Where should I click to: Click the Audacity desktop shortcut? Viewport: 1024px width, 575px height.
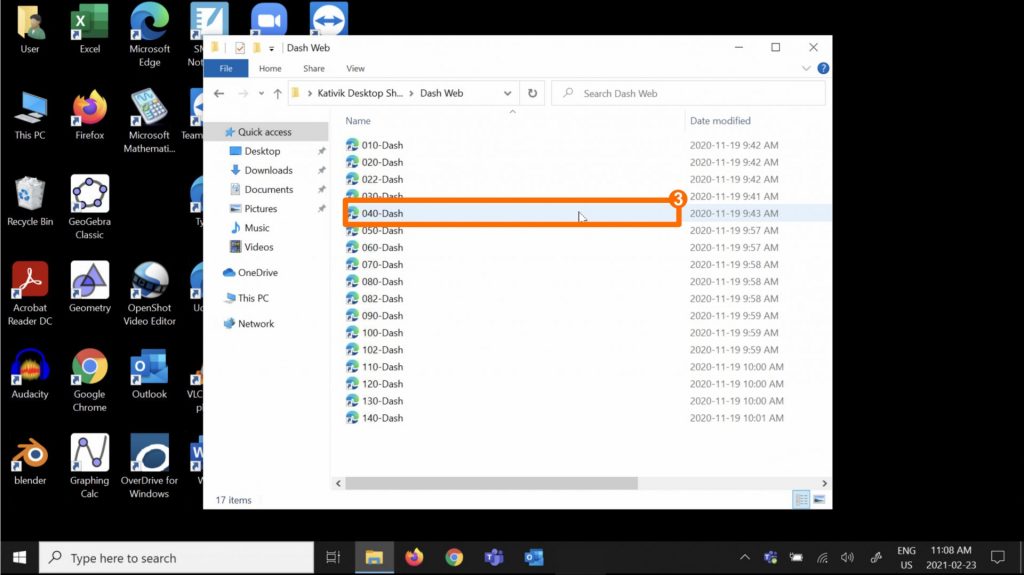tap(30, 374)
